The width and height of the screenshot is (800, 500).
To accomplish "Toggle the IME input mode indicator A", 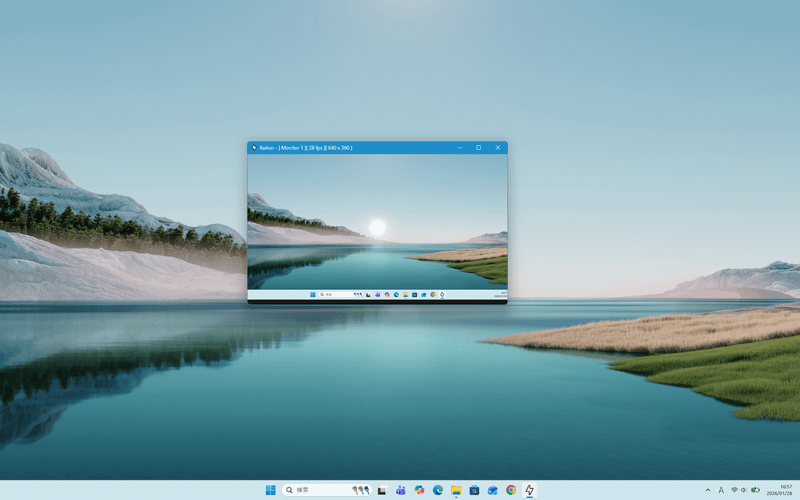I will coord(721,490).
